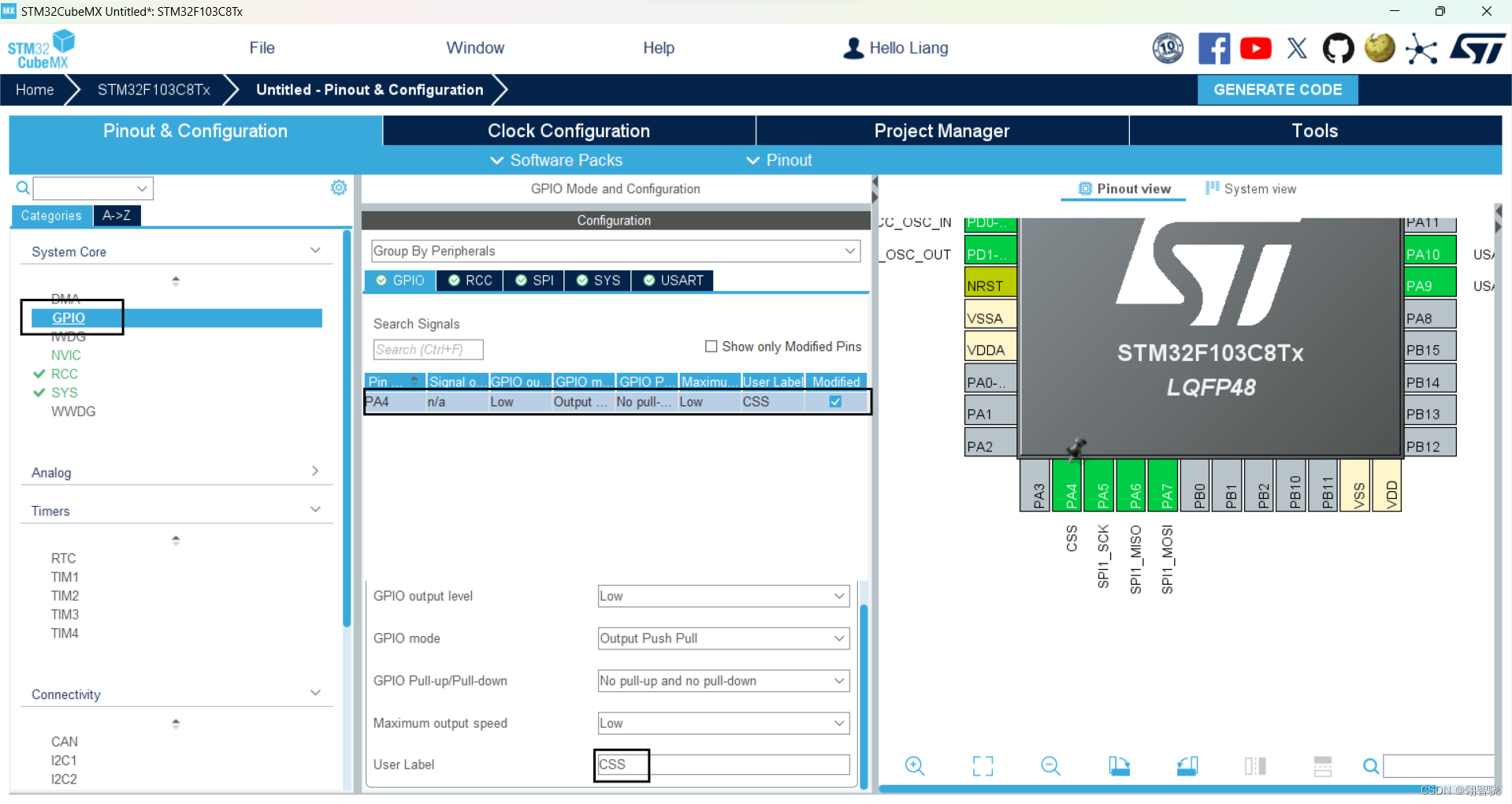
Task: Go to Home breadcrumb
Action: 35,90
